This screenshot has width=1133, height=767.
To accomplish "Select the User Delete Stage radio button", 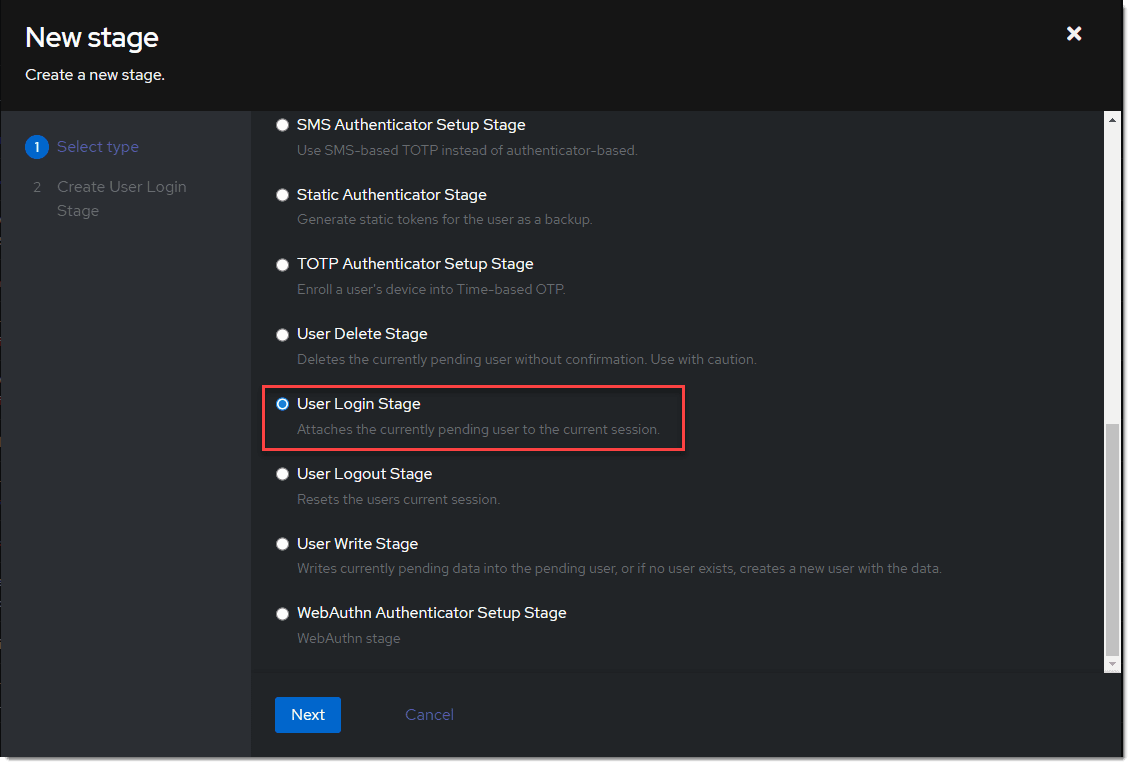I will [x=282, y=335].
